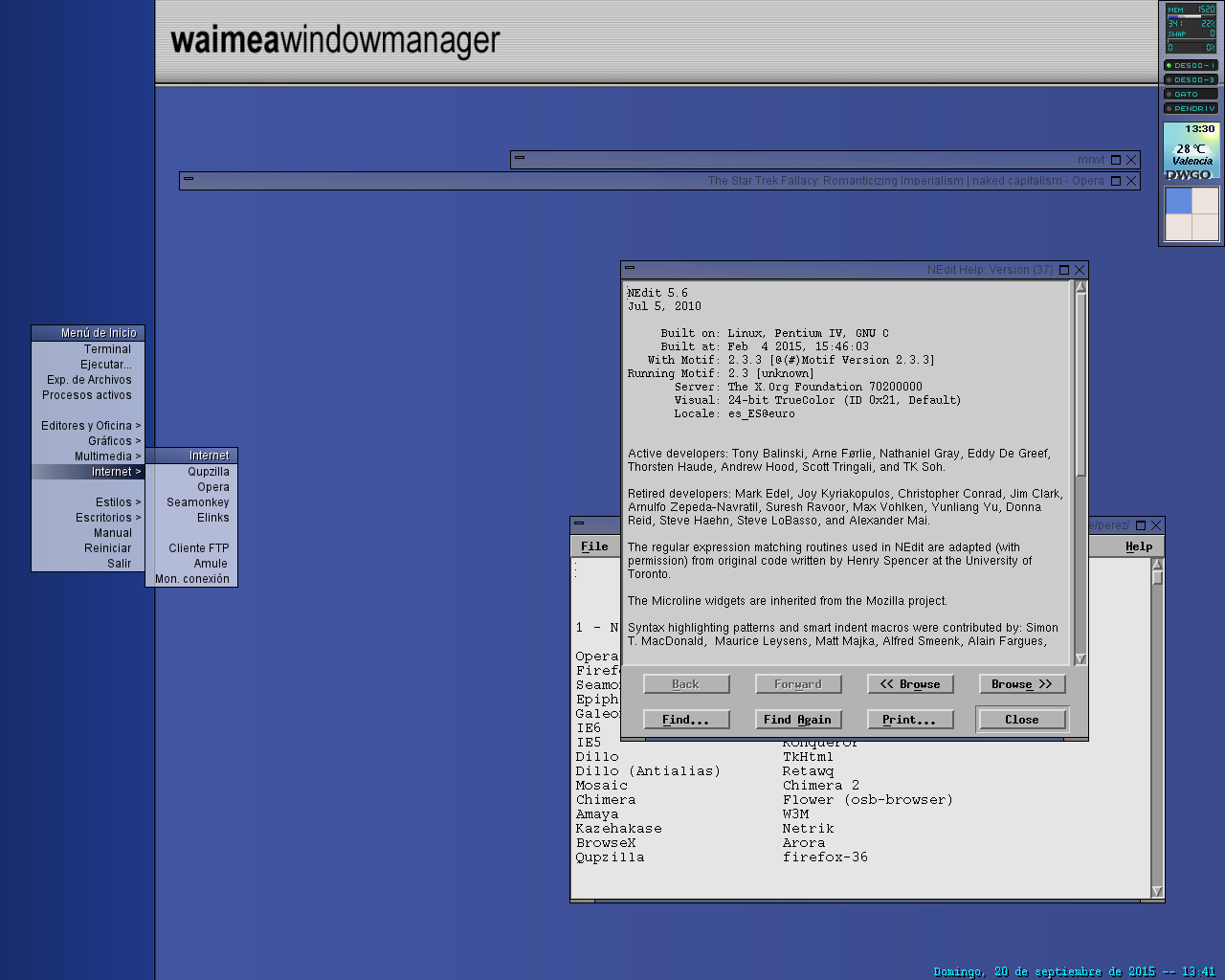Click the 'Amaya' line in editor

pos(597,814)
